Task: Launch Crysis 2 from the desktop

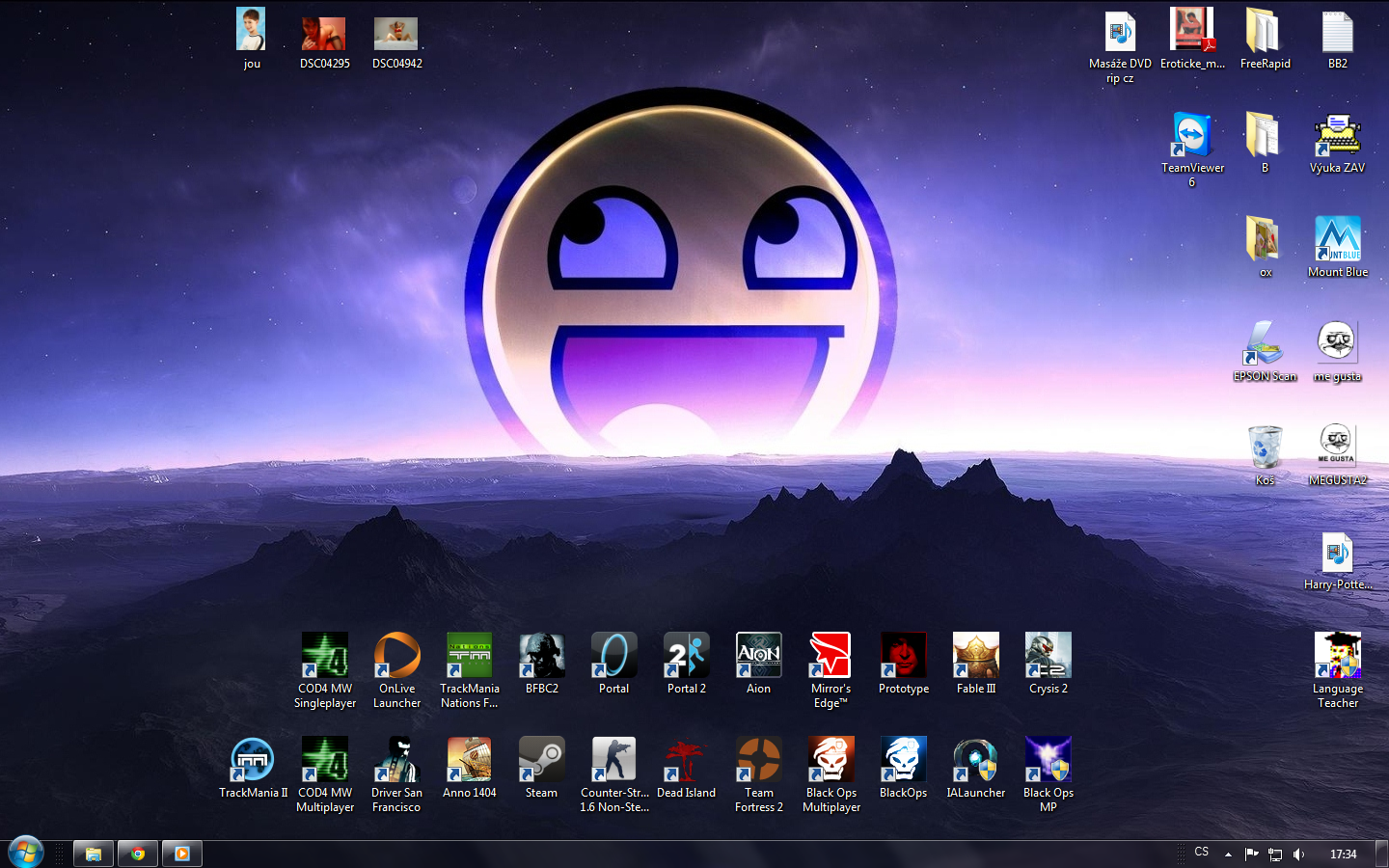Action: 1049,664
